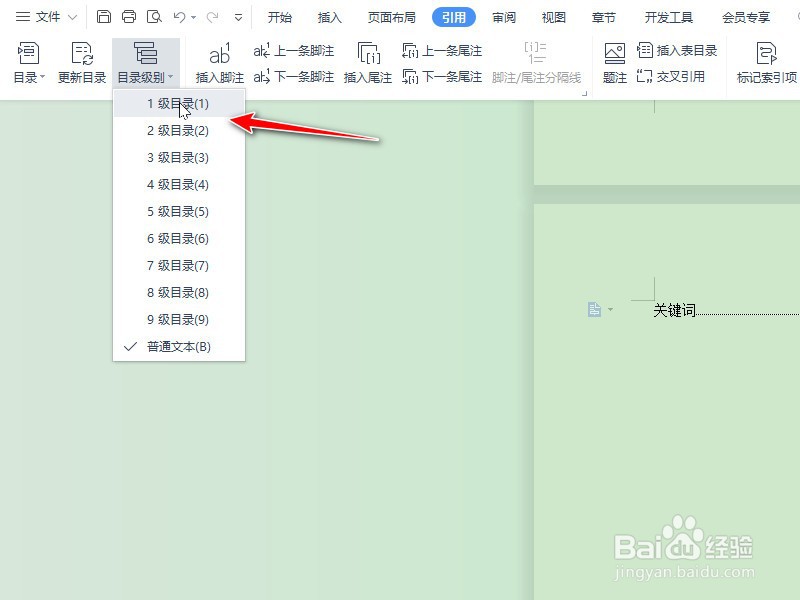Expand the paragraph icon dropdown arrow
The width and height of the screenshot is (800, 600).
click(610, 309)
